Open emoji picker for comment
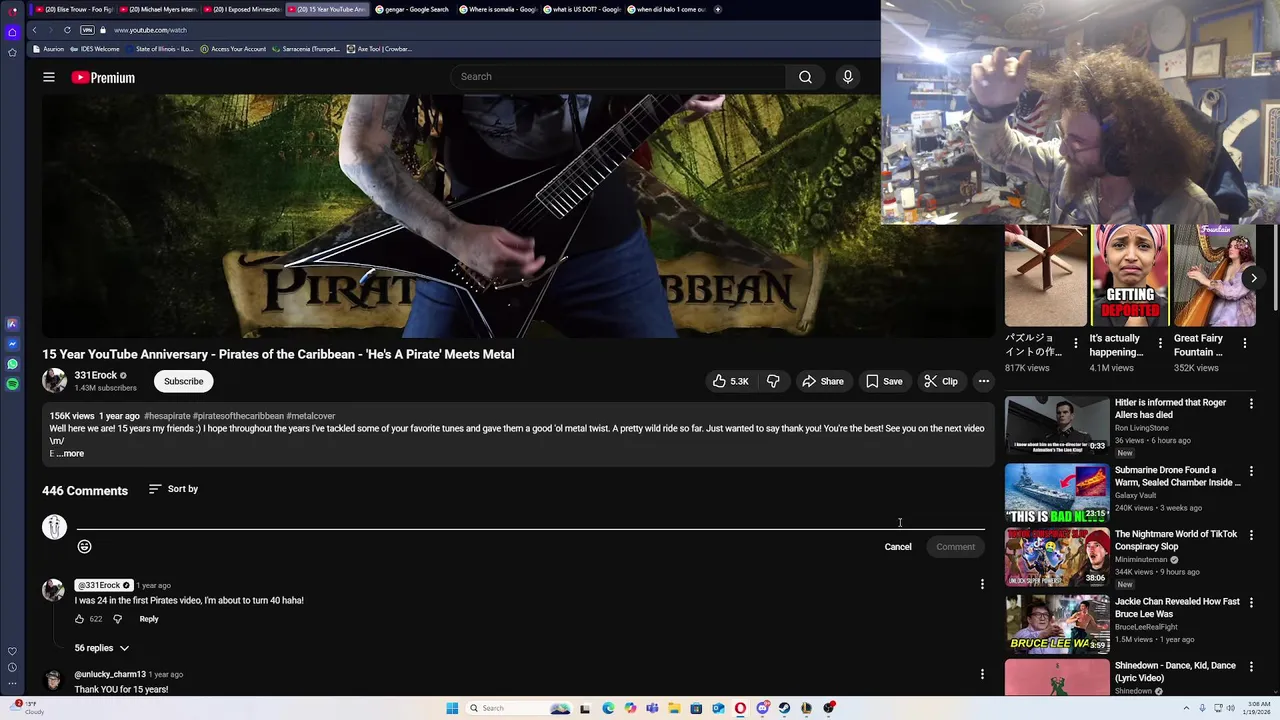This screenshot has height=720, width=1280. coord(84,546)
